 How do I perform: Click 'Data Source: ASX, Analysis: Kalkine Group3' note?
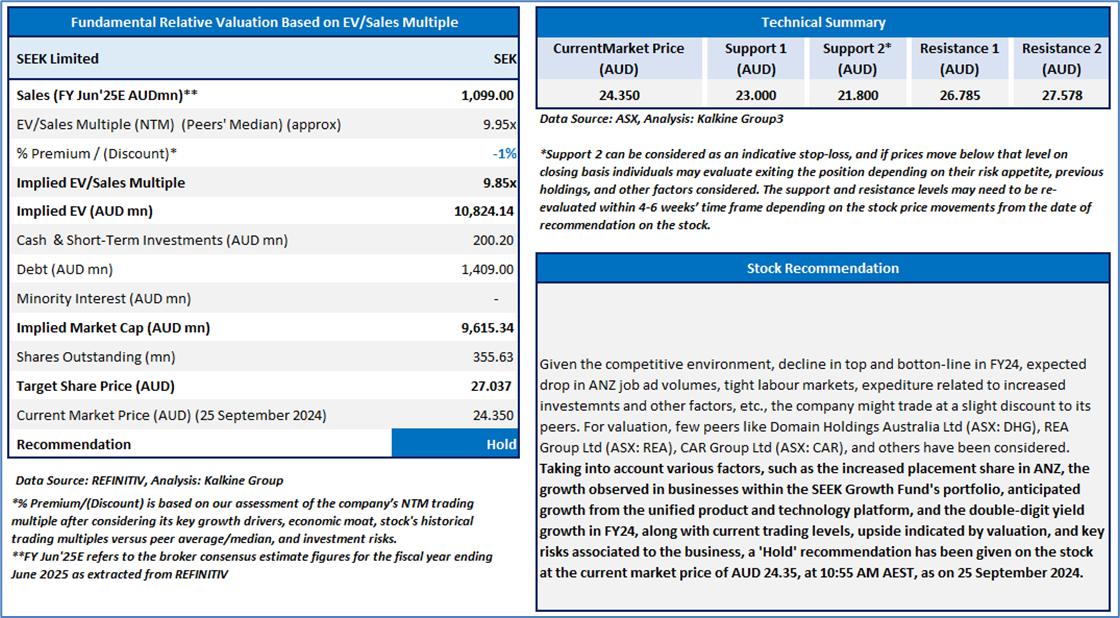(661, 119)
